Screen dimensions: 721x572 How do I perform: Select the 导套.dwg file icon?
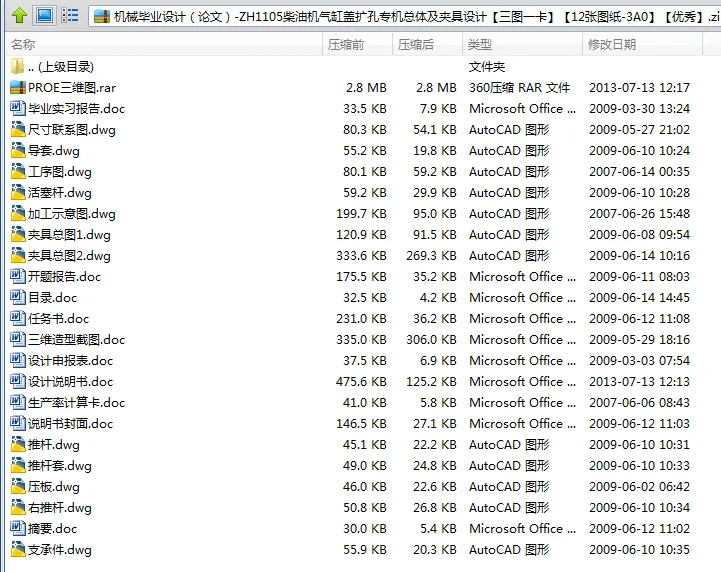(x=18, y=150)
